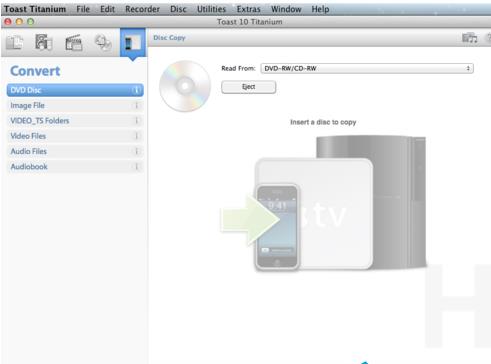The height and width of the screenshot is (364, 491).
Task: Click the info icon beside Audiobook
Action: [x=136, y=166]
